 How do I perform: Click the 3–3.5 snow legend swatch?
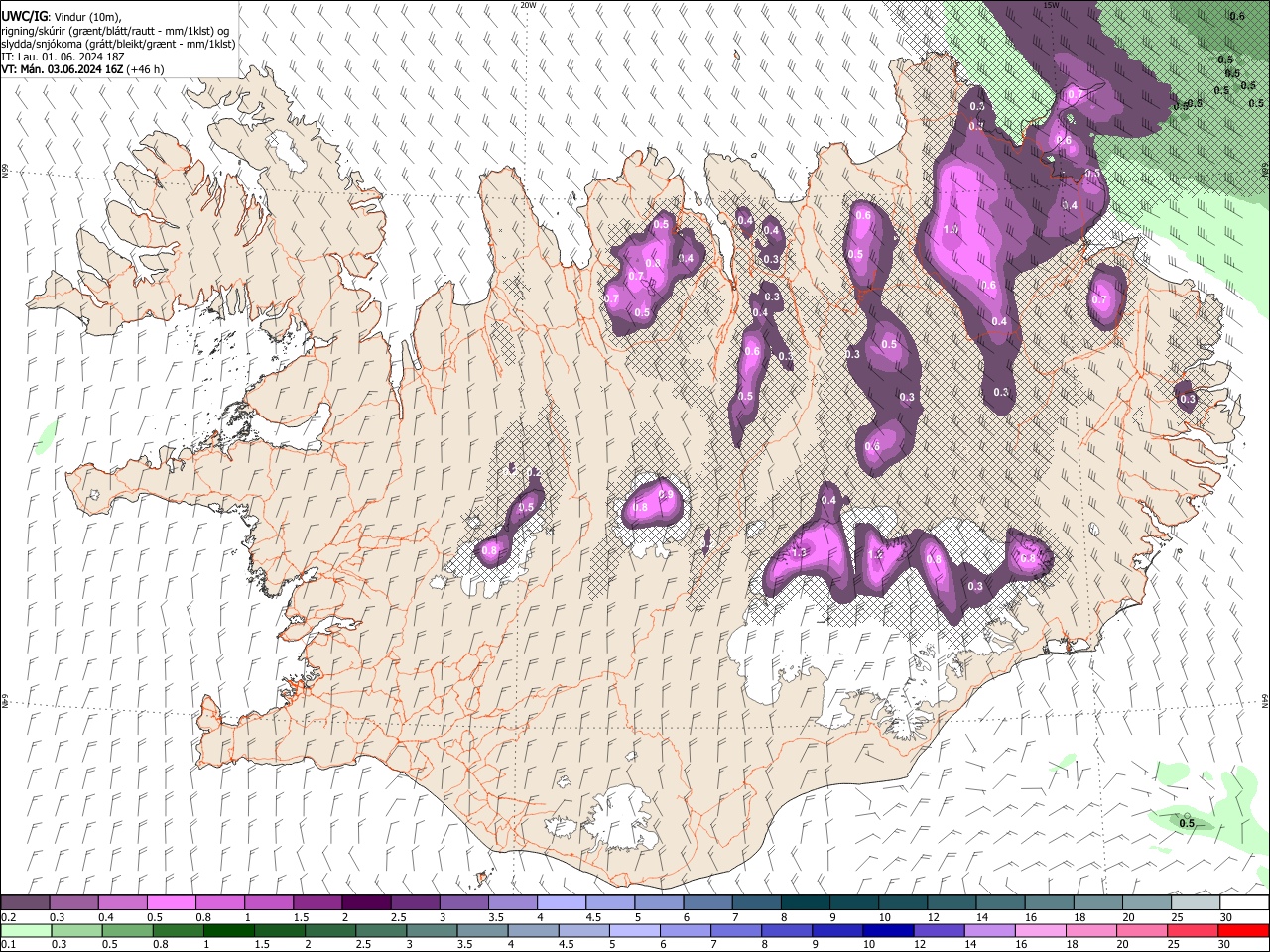click(464, 903)
